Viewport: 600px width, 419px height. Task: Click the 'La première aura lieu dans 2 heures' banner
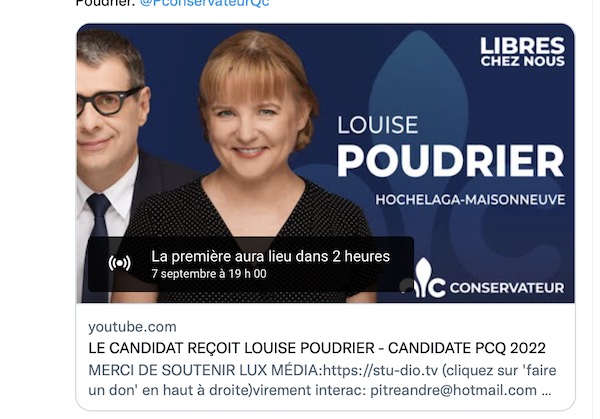coord(251,264)
